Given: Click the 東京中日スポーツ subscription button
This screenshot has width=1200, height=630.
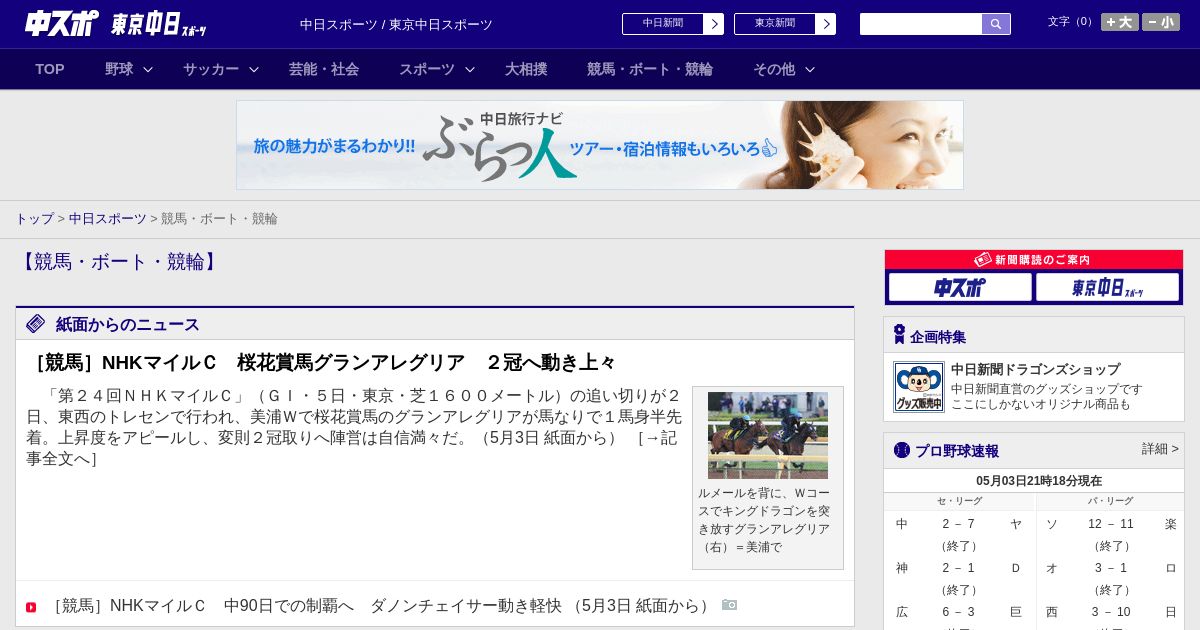Looking at the screenshot, I should [x=1107, y=287].
